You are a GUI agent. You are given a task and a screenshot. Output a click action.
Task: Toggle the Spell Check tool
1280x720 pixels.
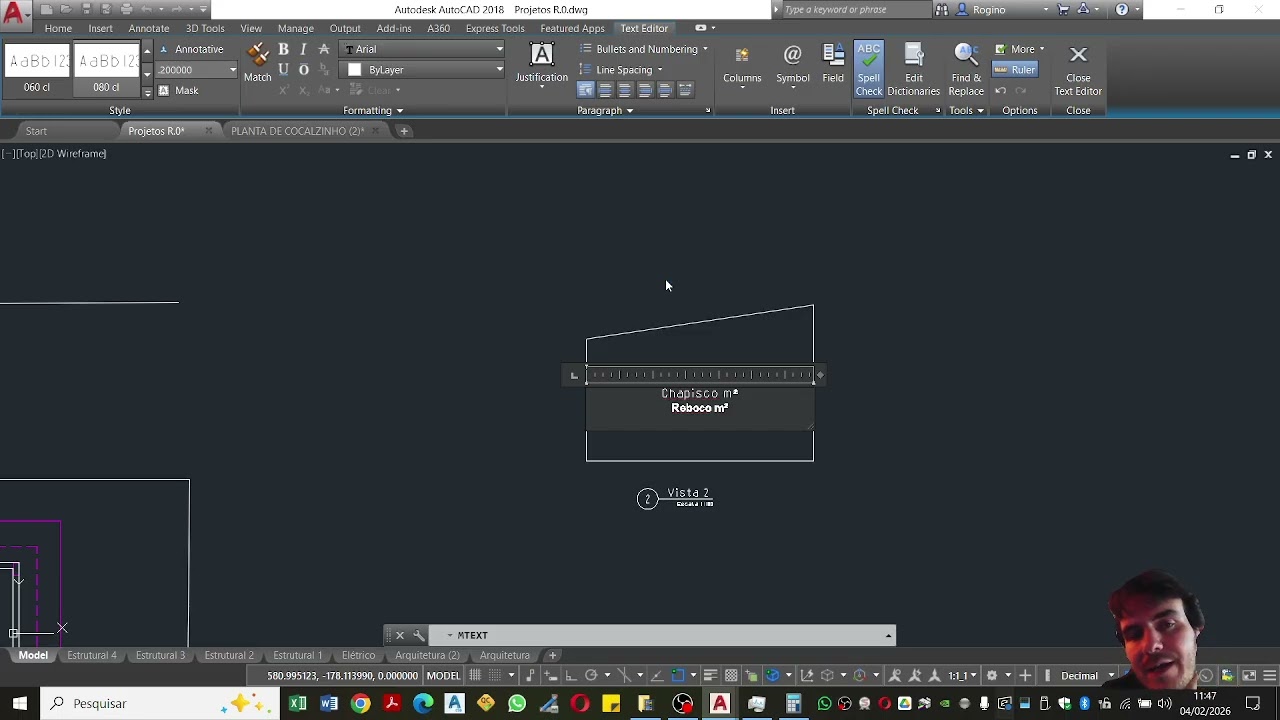(869, 70)
